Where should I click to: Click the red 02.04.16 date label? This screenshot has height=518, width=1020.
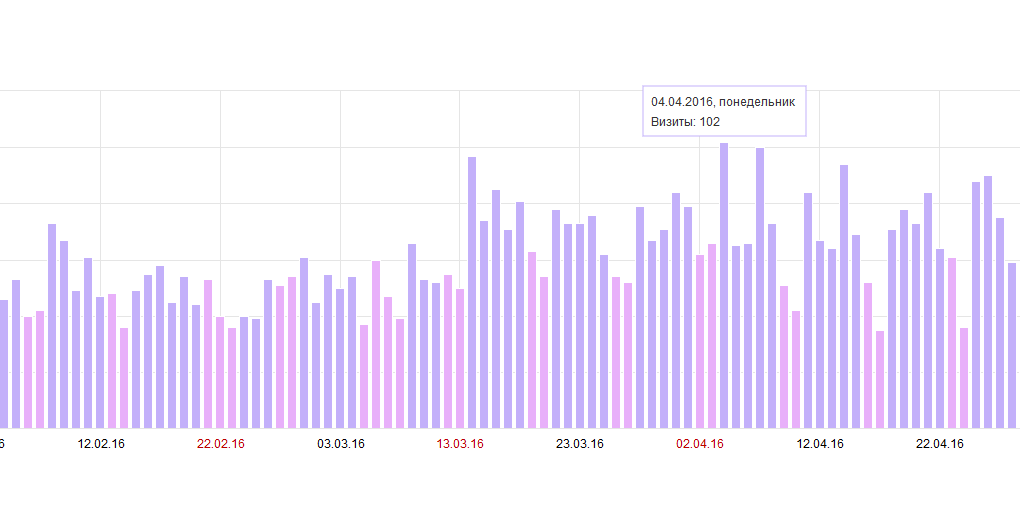click(700, 444)
